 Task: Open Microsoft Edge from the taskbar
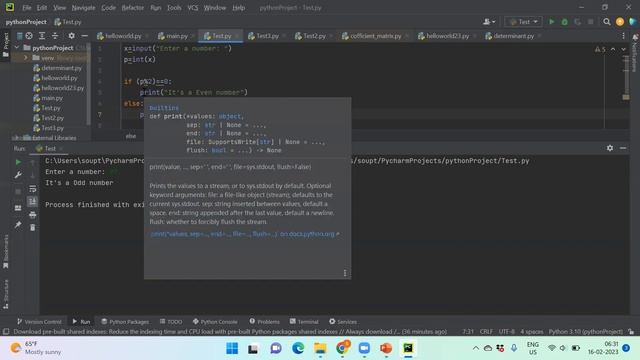point(298,348)
